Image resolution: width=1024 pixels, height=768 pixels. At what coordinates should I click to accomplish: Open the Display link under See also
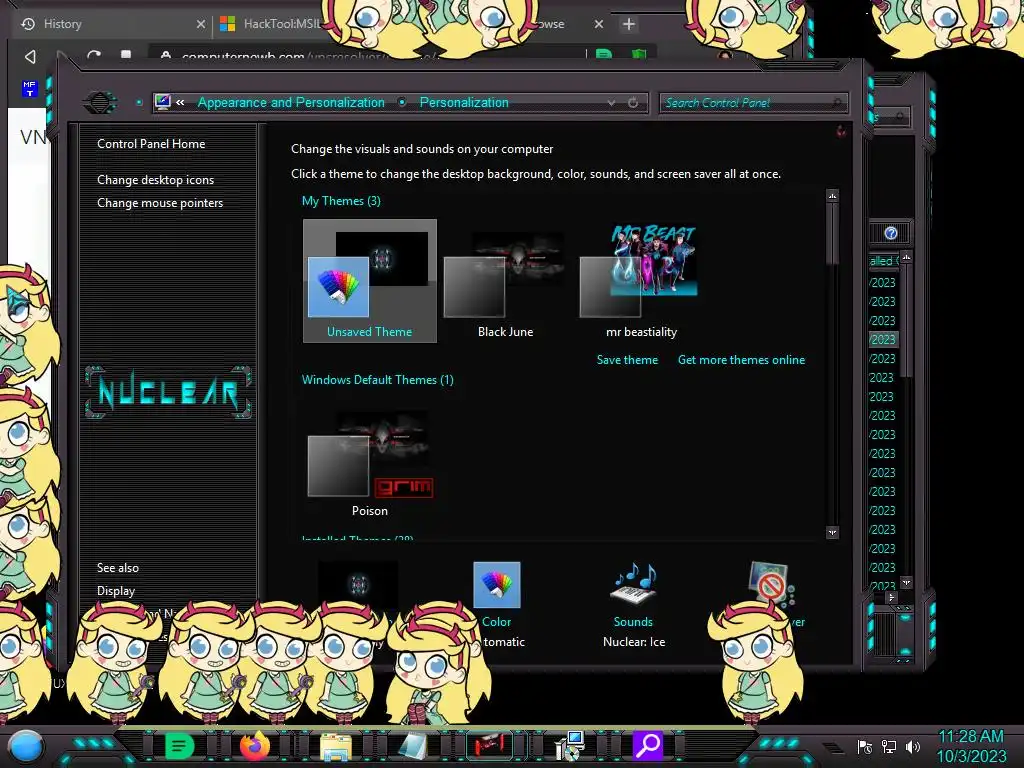[x=116, y=590]
